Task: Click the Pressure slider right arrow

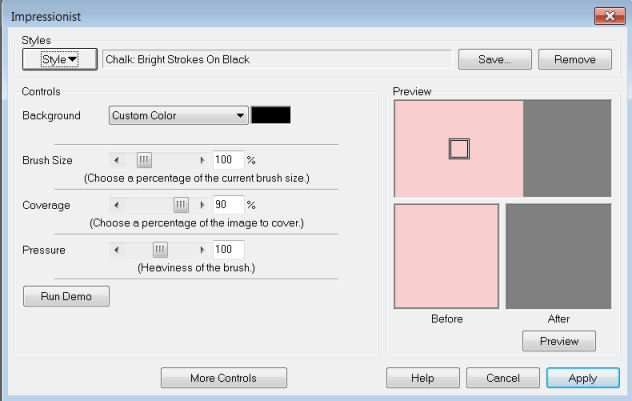Action: [202, 250]
